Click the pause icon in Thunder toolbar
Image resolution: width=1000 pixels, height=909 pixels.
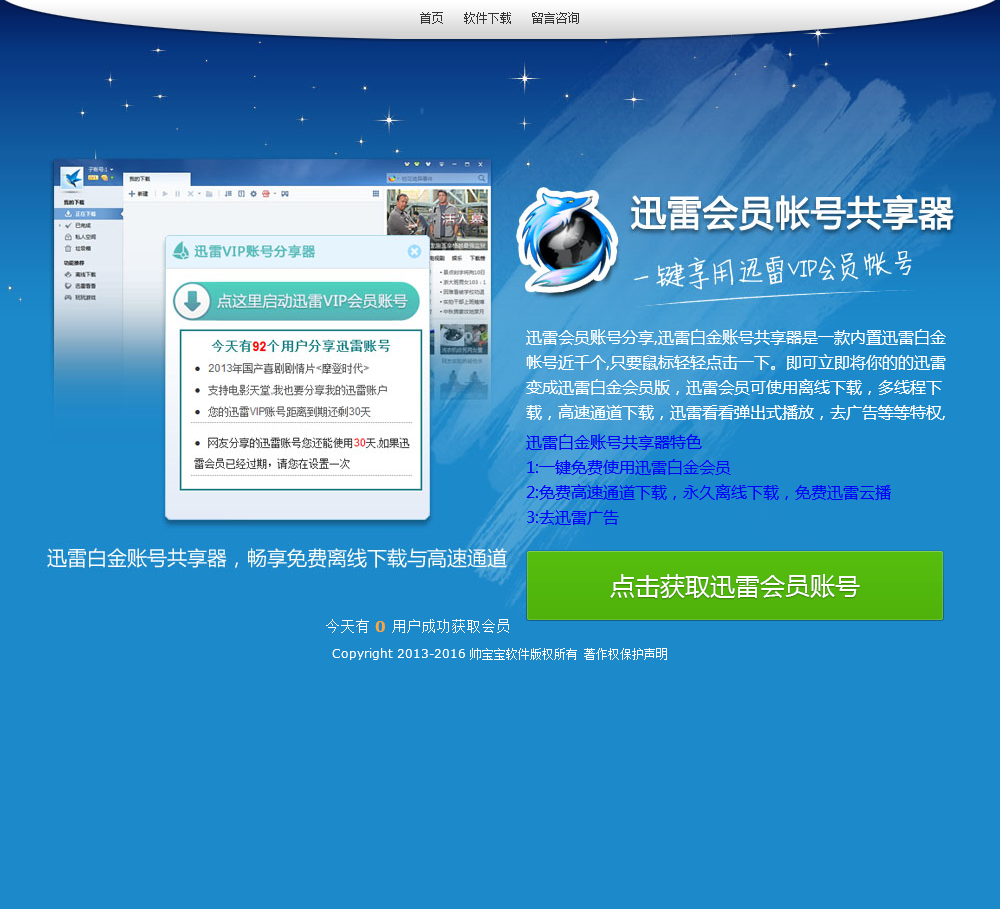pos(177,194)
